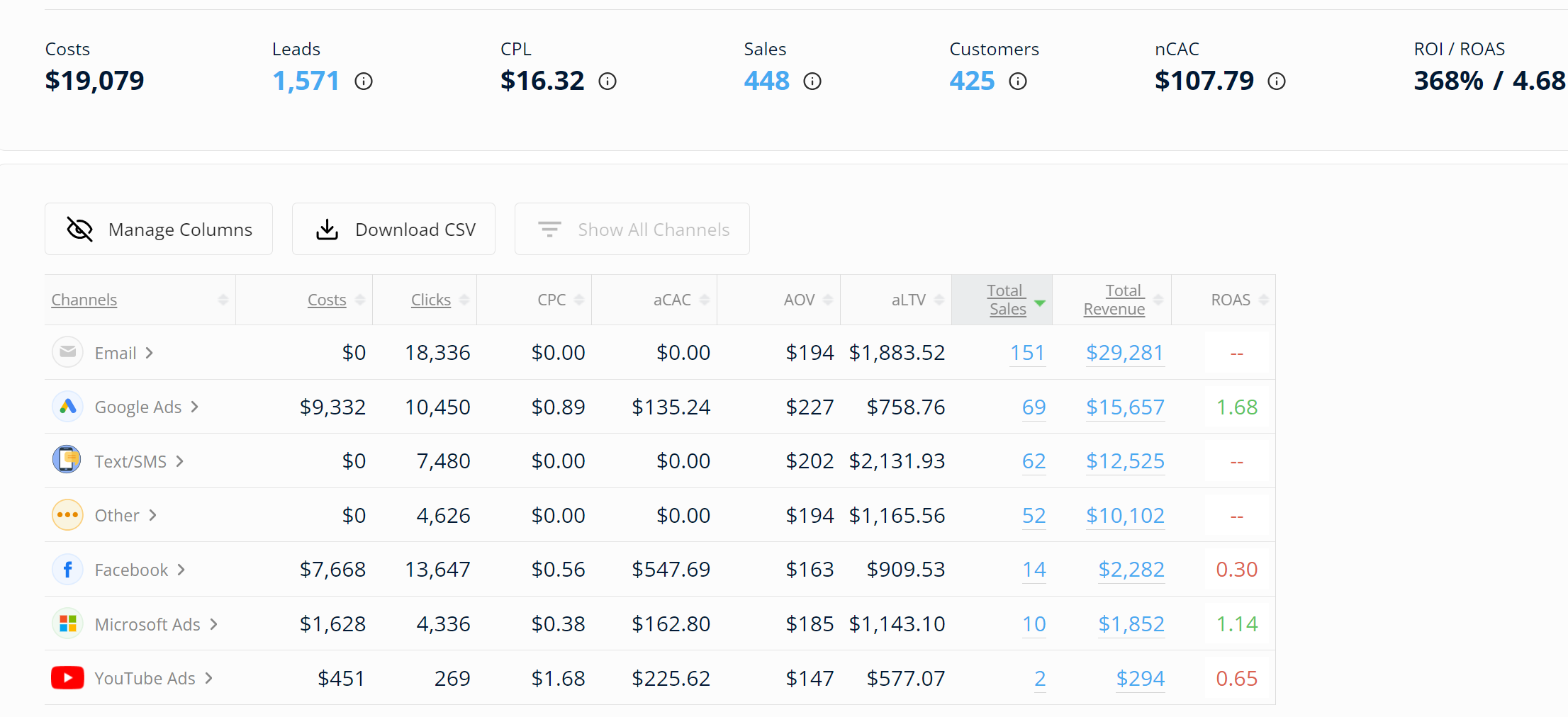
Task: Expand the YouTube Ads channel chevron
Action: [209, 678]
